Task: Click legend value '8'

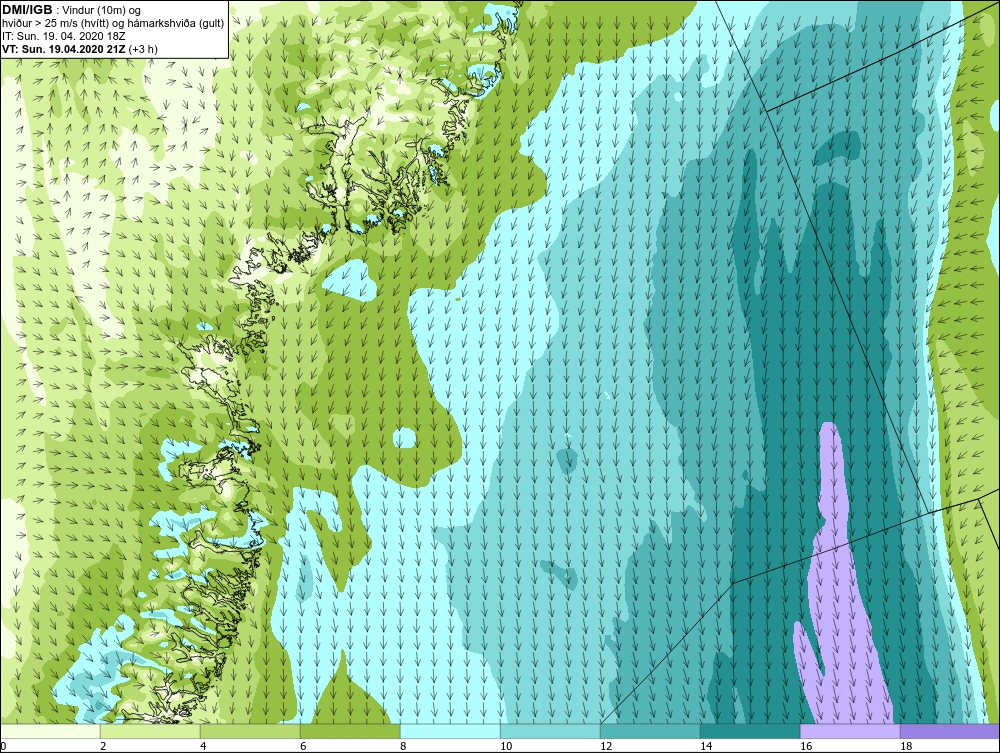Action: (403, 746)
